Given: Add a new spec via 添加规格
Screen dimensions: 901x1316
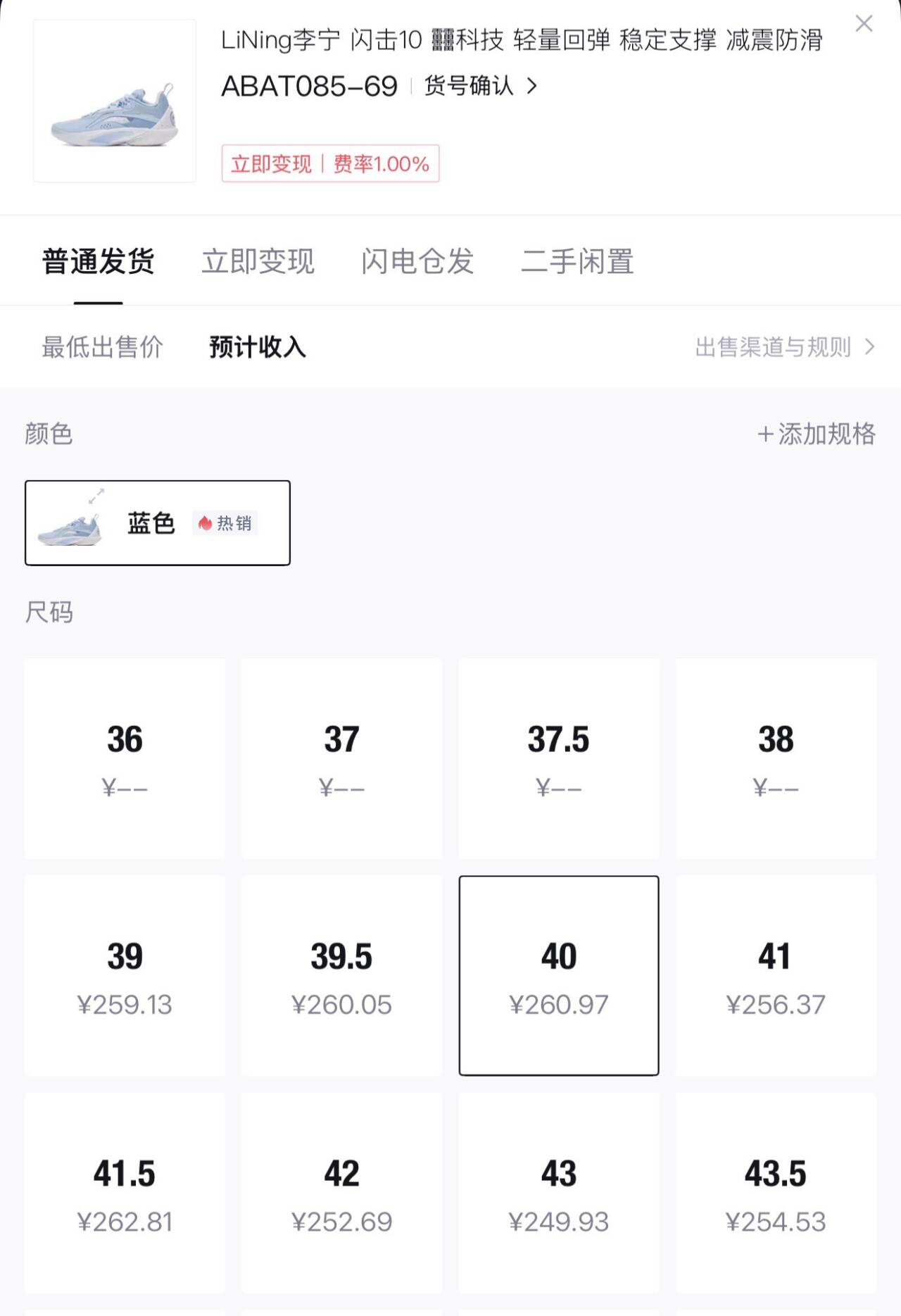Looking at the screenshot, I should coord(817,434).
